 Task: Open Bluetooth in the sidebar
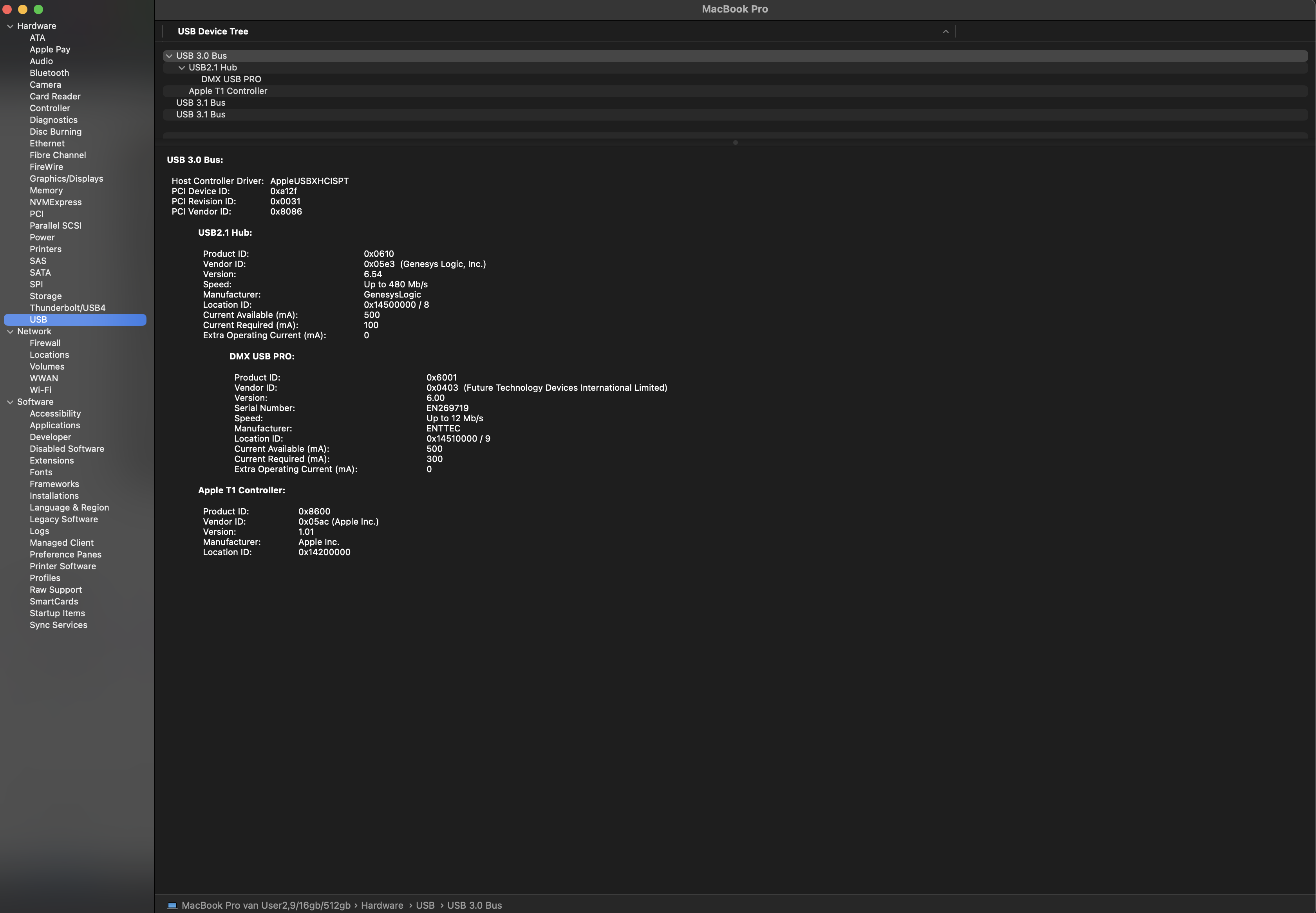point(49,73)
